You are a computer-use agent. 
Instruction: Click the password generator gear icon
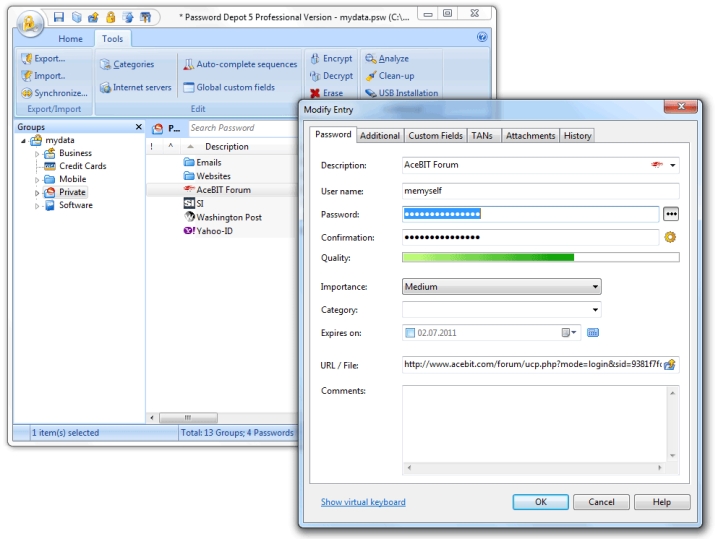[670, 237]
